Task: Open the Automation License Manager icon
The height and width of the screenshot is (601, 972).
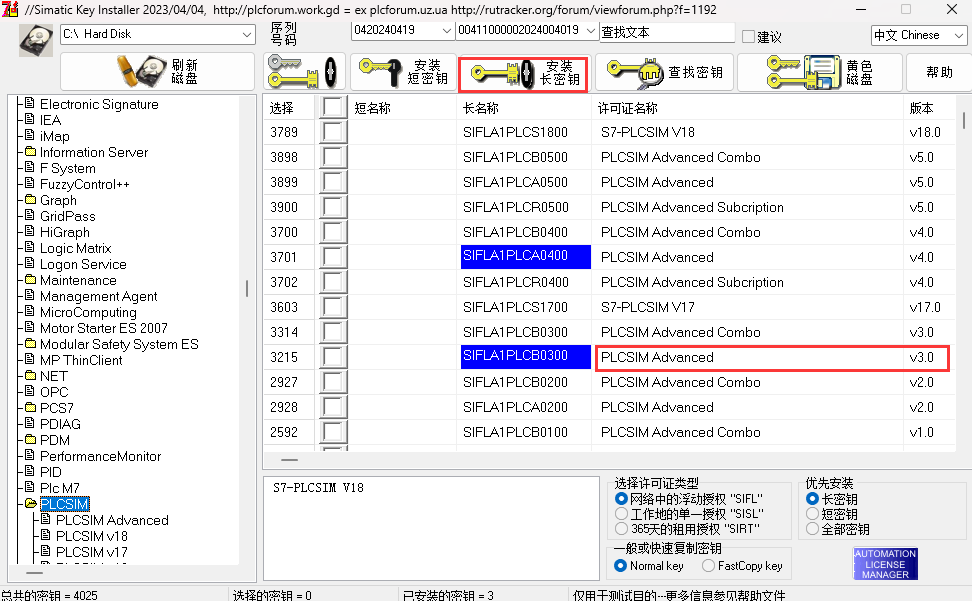Action: [885, 563]
